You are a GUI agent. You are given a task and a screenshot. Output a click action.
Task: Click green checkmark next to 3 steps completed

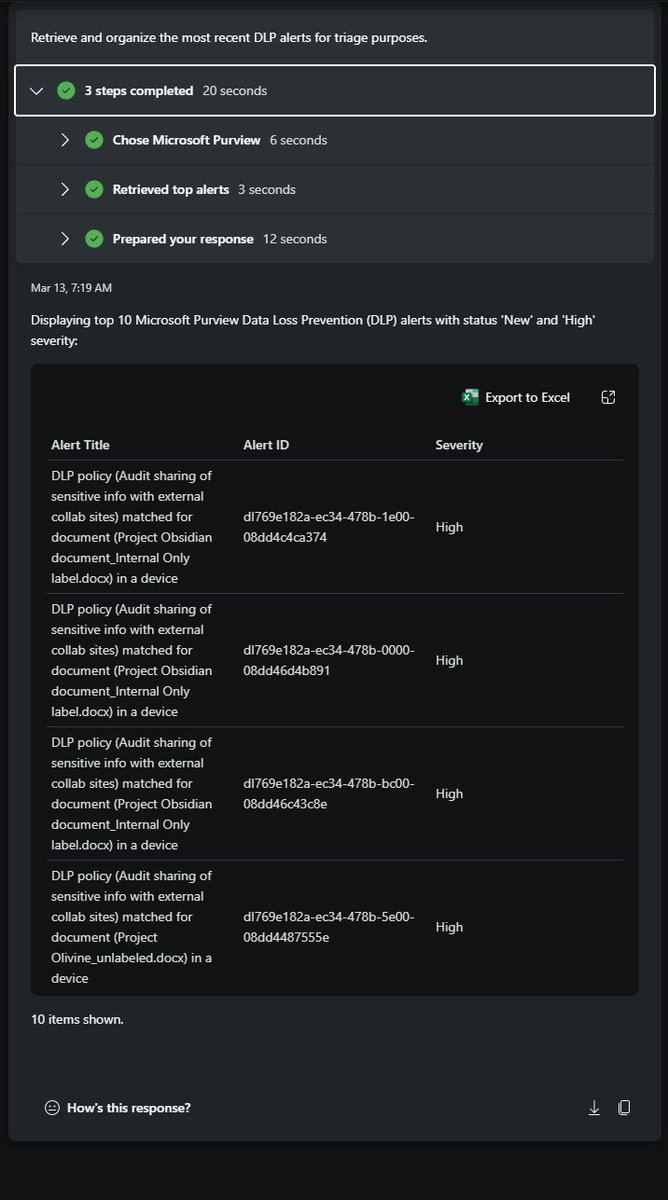(66, 91)
